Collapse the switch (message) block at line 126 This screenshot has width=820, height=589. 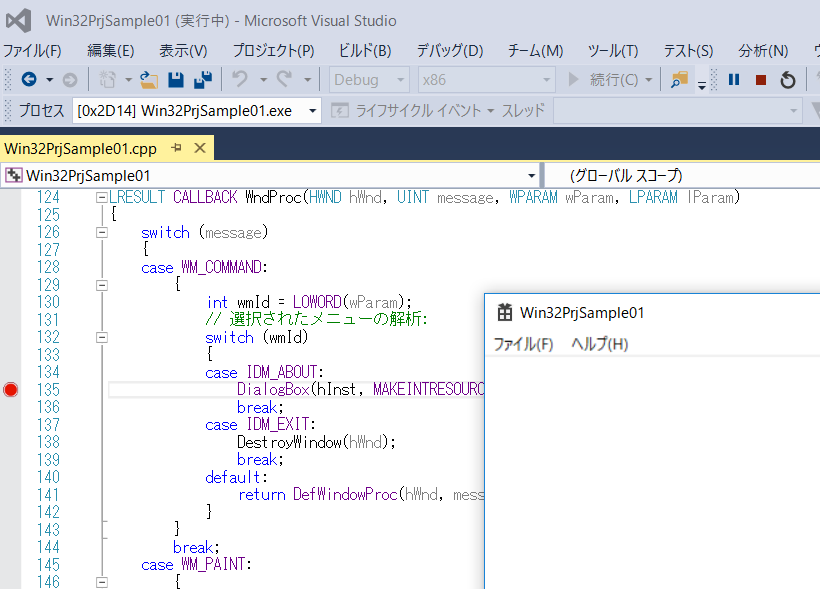[101, 232]
